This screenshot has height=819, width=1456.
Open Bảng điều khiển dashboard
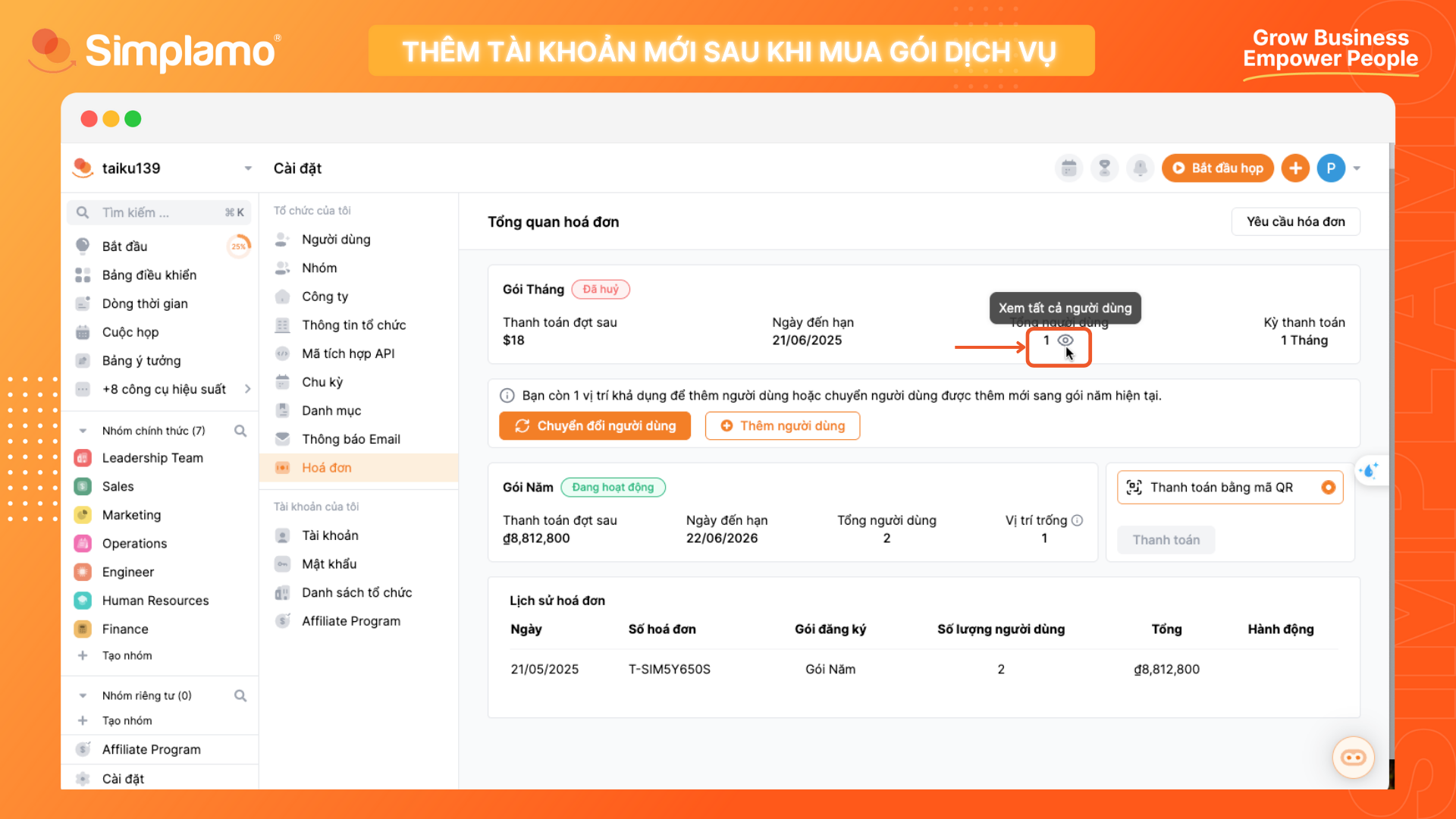149,275
